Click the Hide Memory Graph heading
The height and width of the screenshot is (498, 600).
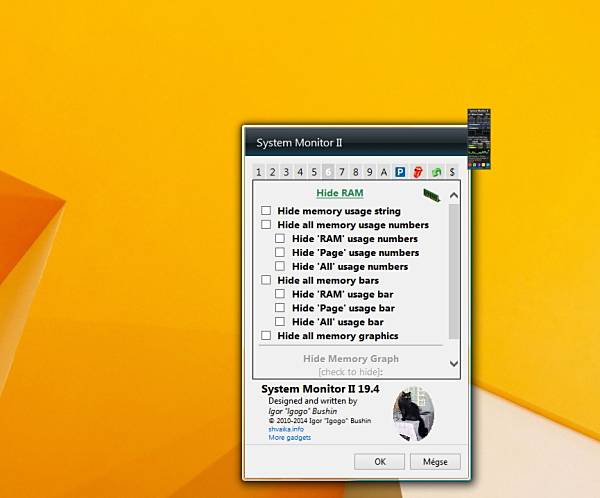pyautogui.click(x=351, y=359)
